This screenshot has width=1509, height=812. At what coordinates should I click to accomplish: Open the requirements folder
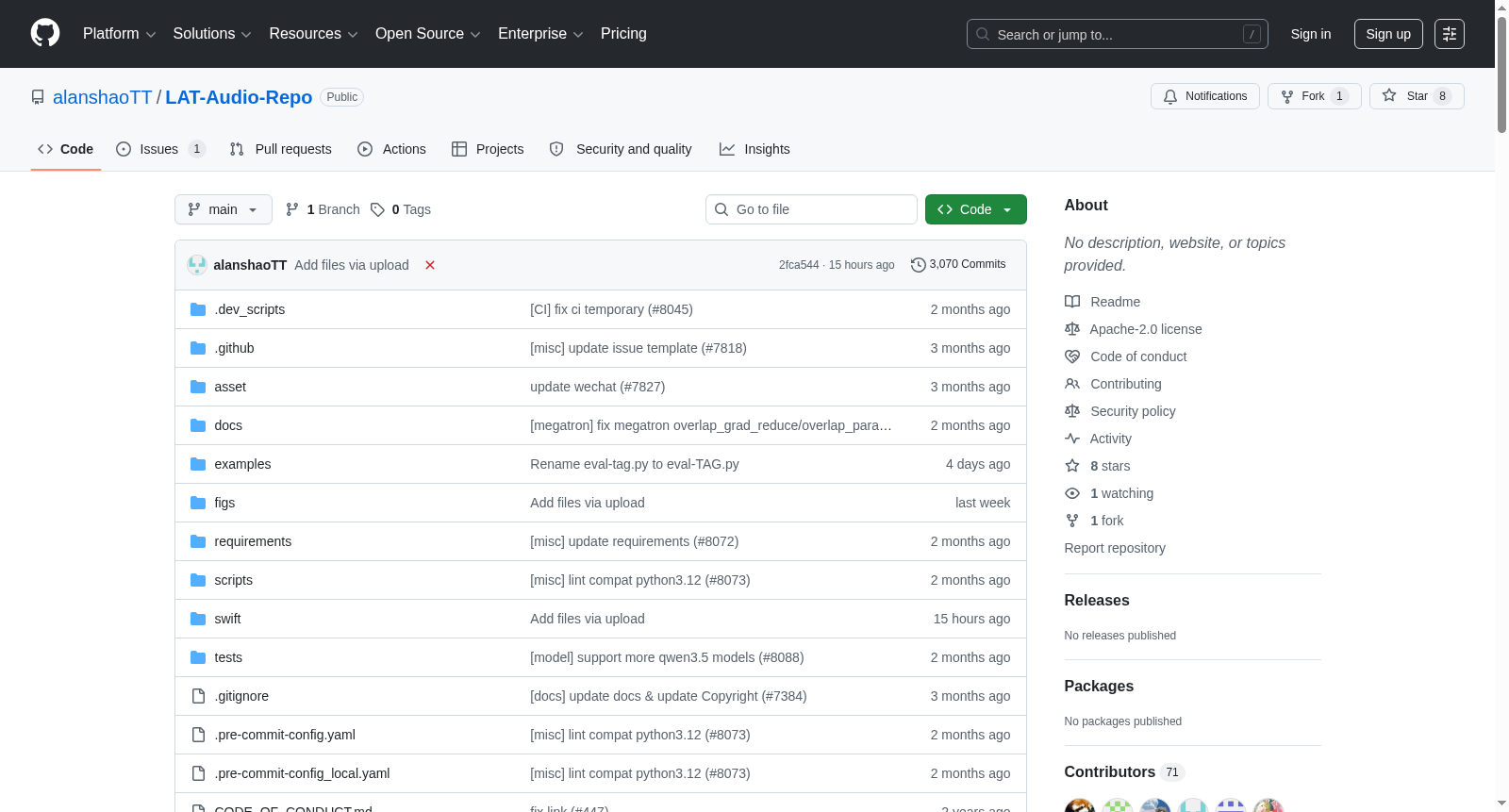point(253,541)
